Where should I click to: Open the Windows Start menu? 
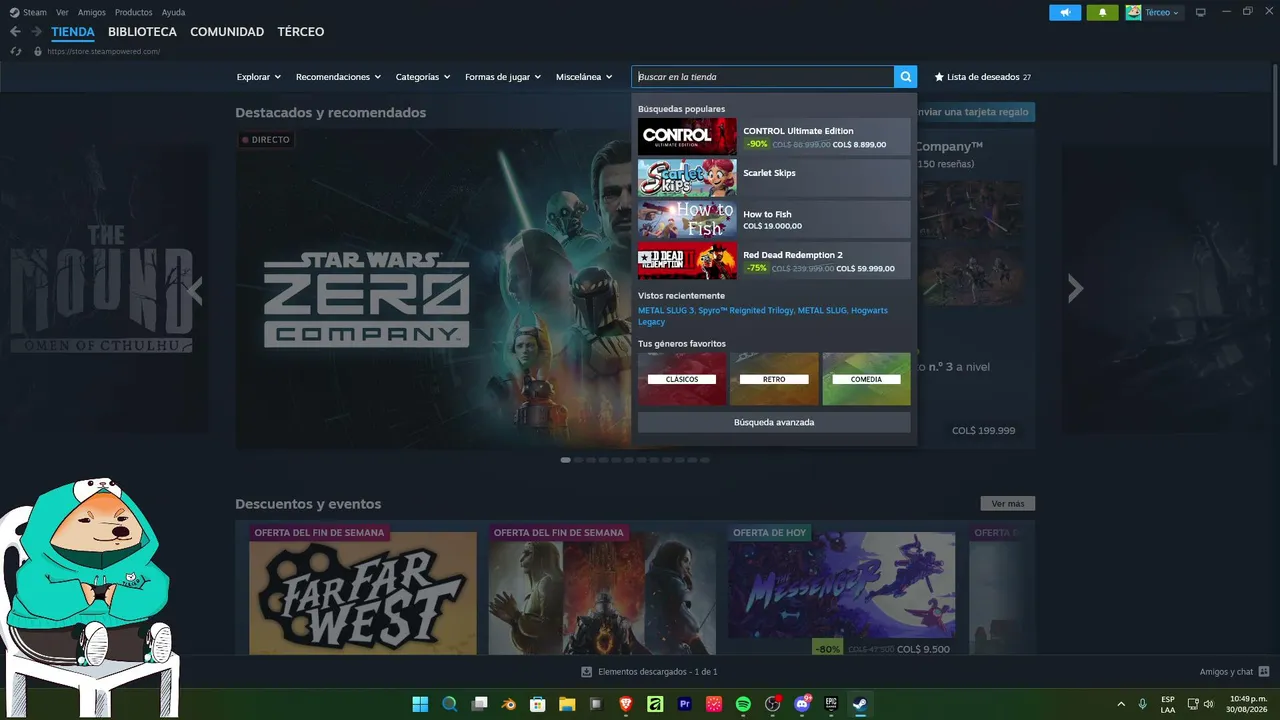click(x=420, y=704)
